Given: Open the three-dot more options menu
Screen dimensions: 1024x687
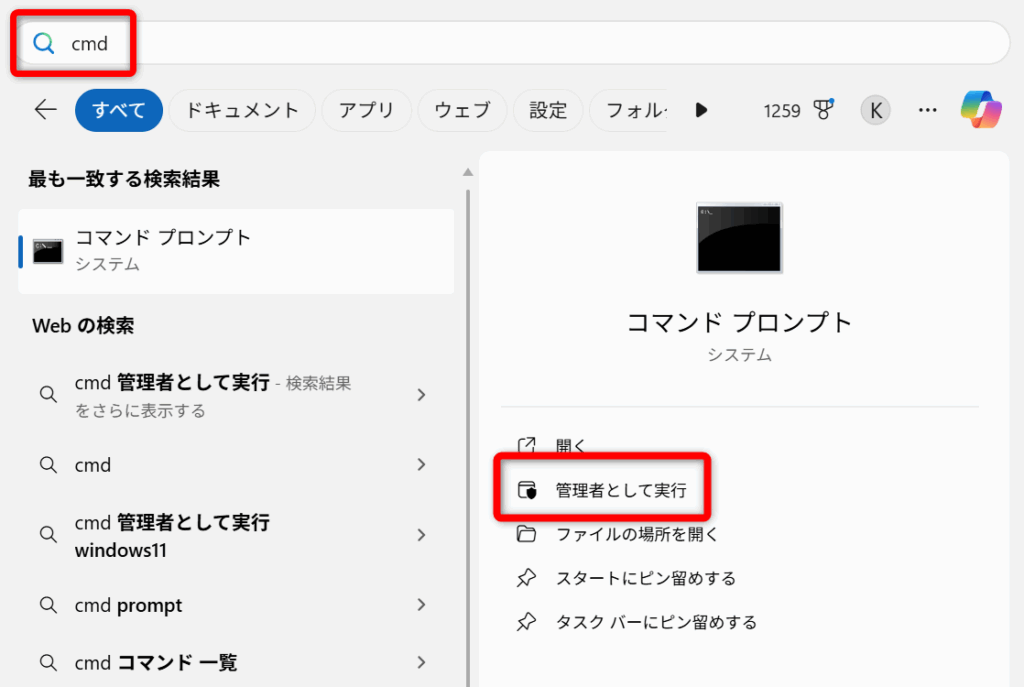Looking at the screenshot, I should click(x=927, y=110).
